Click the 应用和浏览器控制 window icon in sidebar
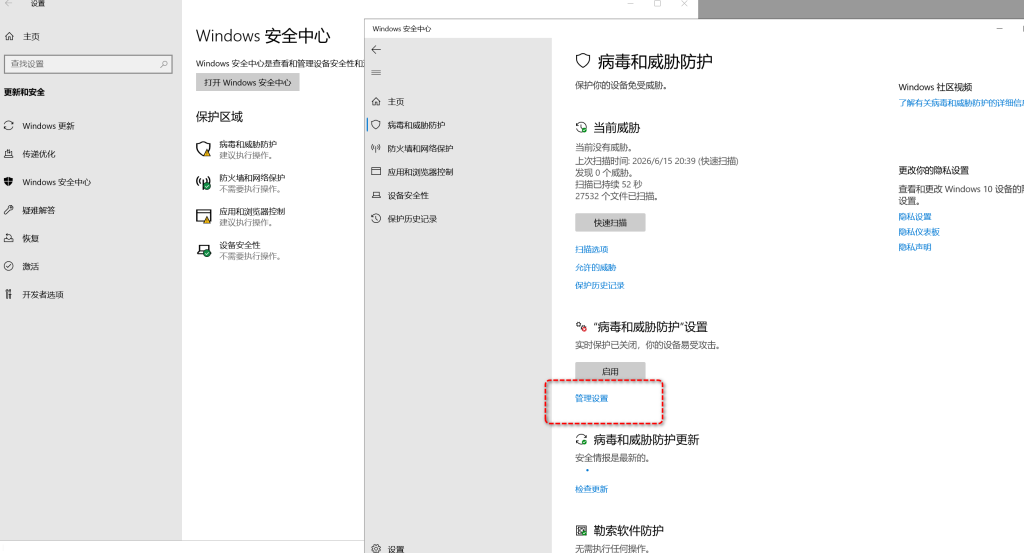Viewport: 1024px width, 553px height. [x=376, y=172]
